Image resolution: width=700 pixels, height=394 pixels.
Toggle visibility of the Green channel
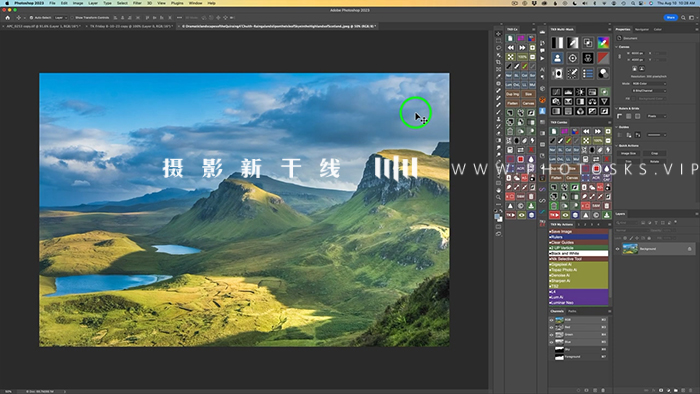pos(551,335)
